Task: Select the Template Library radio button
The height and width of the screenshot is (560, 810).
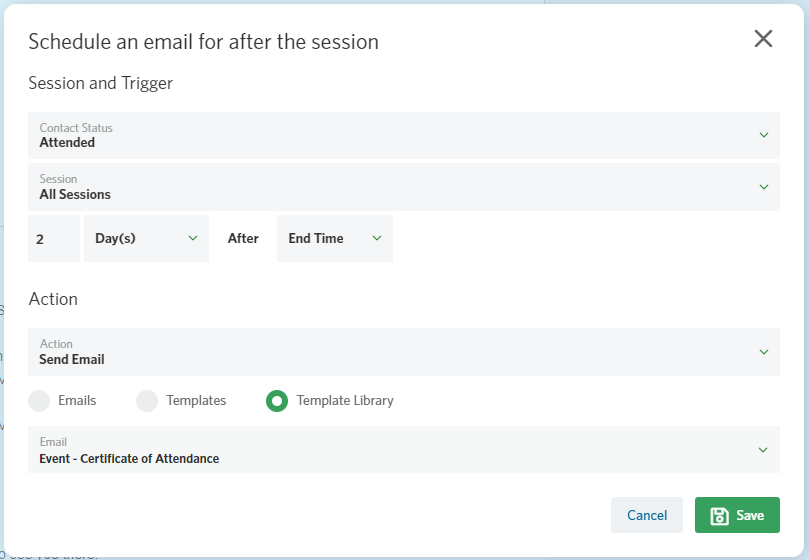Action: (277, 401)
